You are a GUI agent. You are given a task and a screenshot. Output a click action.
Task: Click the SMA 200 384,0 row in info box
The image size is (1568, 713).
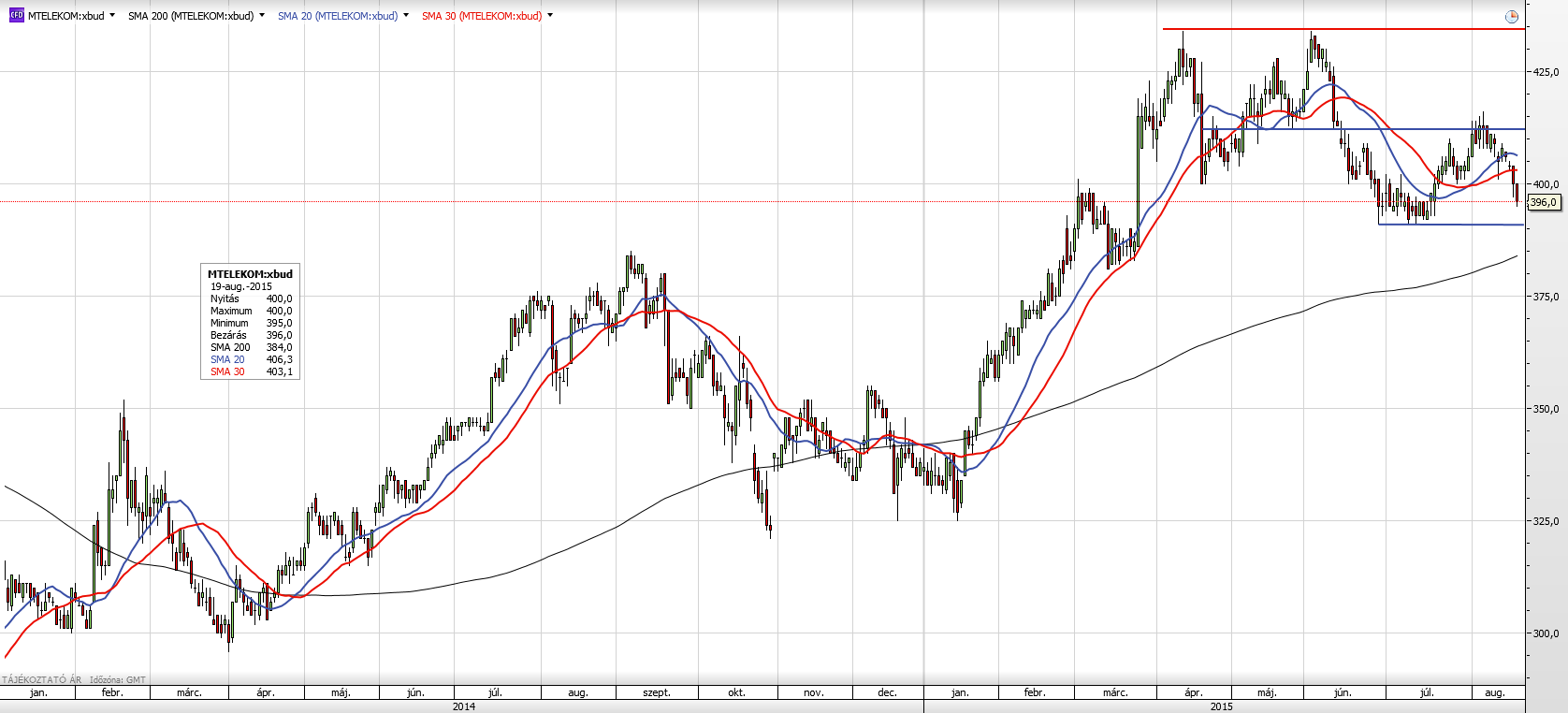coord(251,347)
